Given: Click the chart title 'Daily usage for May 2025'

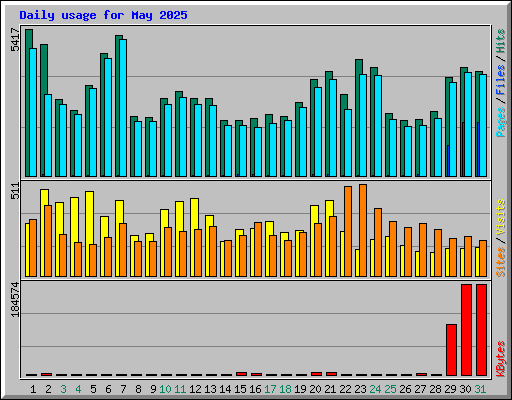Looking at the screenshot, I should pos(103,15).
